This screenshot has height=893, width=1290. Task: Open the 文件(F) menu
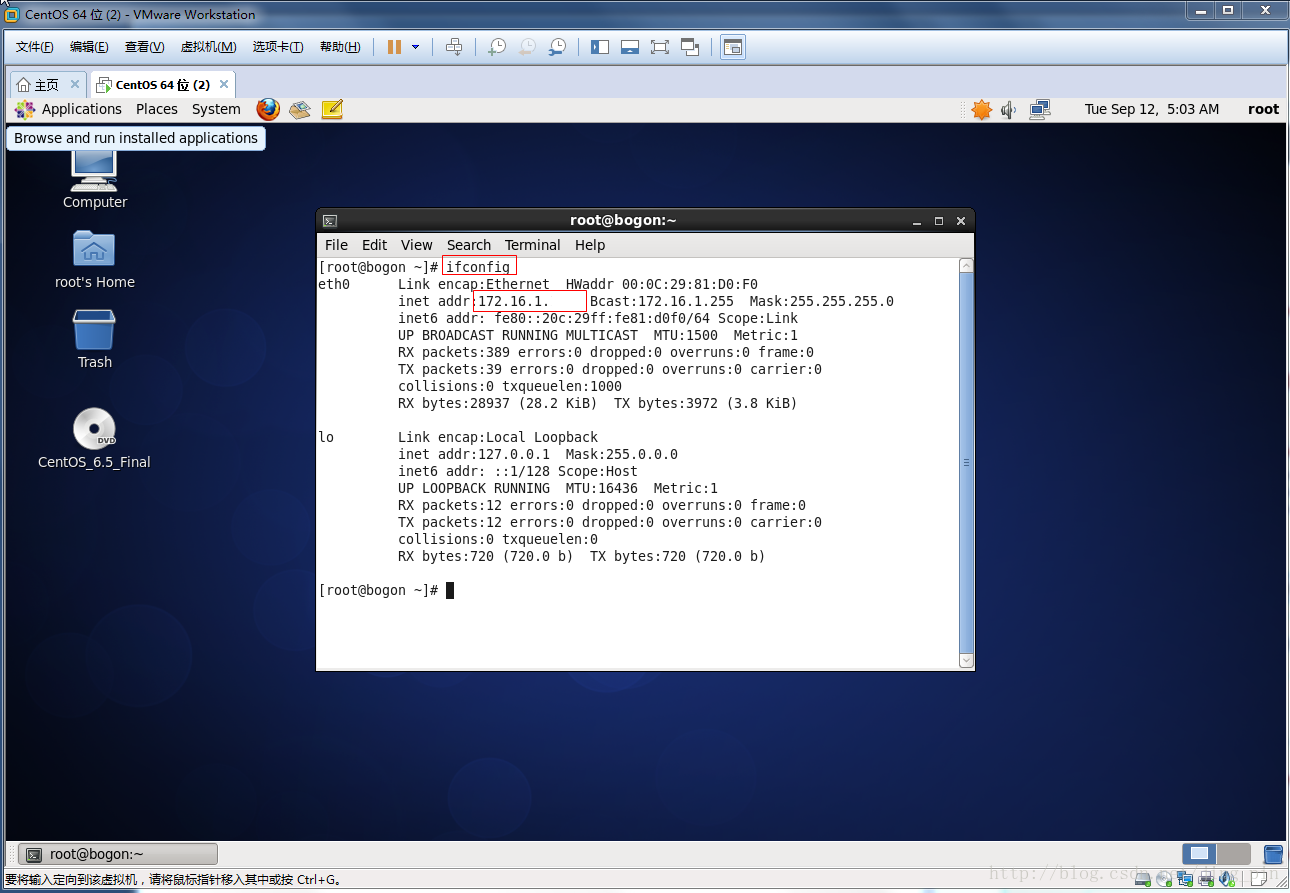point(35,47)
